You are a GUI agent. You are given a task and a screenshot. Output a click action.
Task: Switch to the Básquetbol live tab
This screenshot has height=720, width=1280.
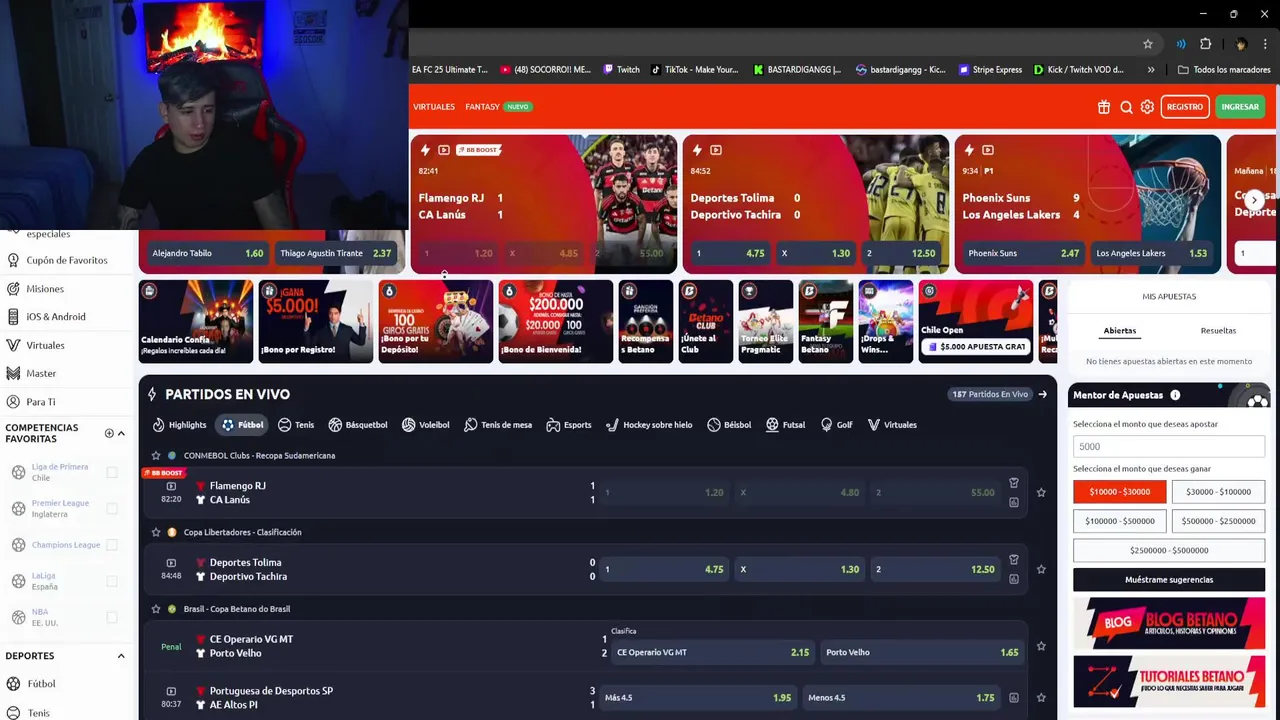click(x=358, y=425)
